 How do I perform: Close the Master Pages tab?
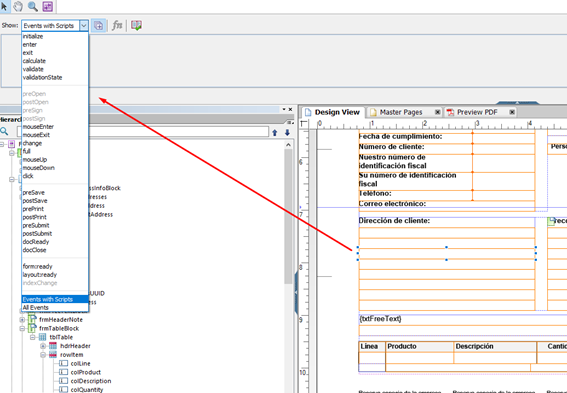438,112
